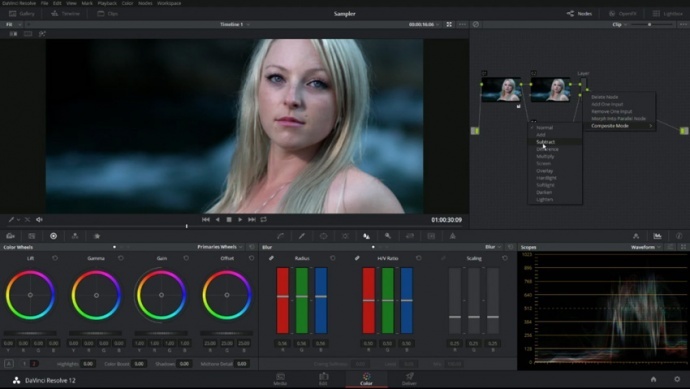Open the Sizing palette icon

coord(410,236)
